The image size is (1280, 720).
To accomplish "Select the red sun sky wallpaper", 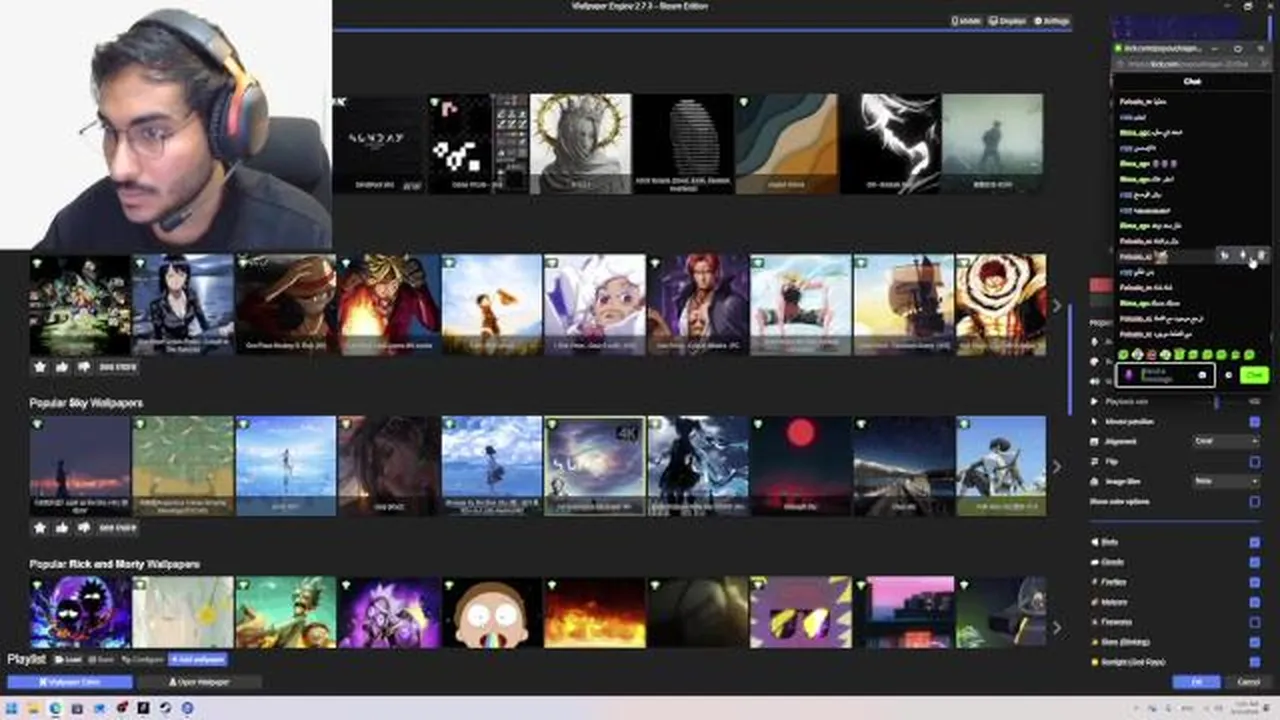I will [800, 466].
